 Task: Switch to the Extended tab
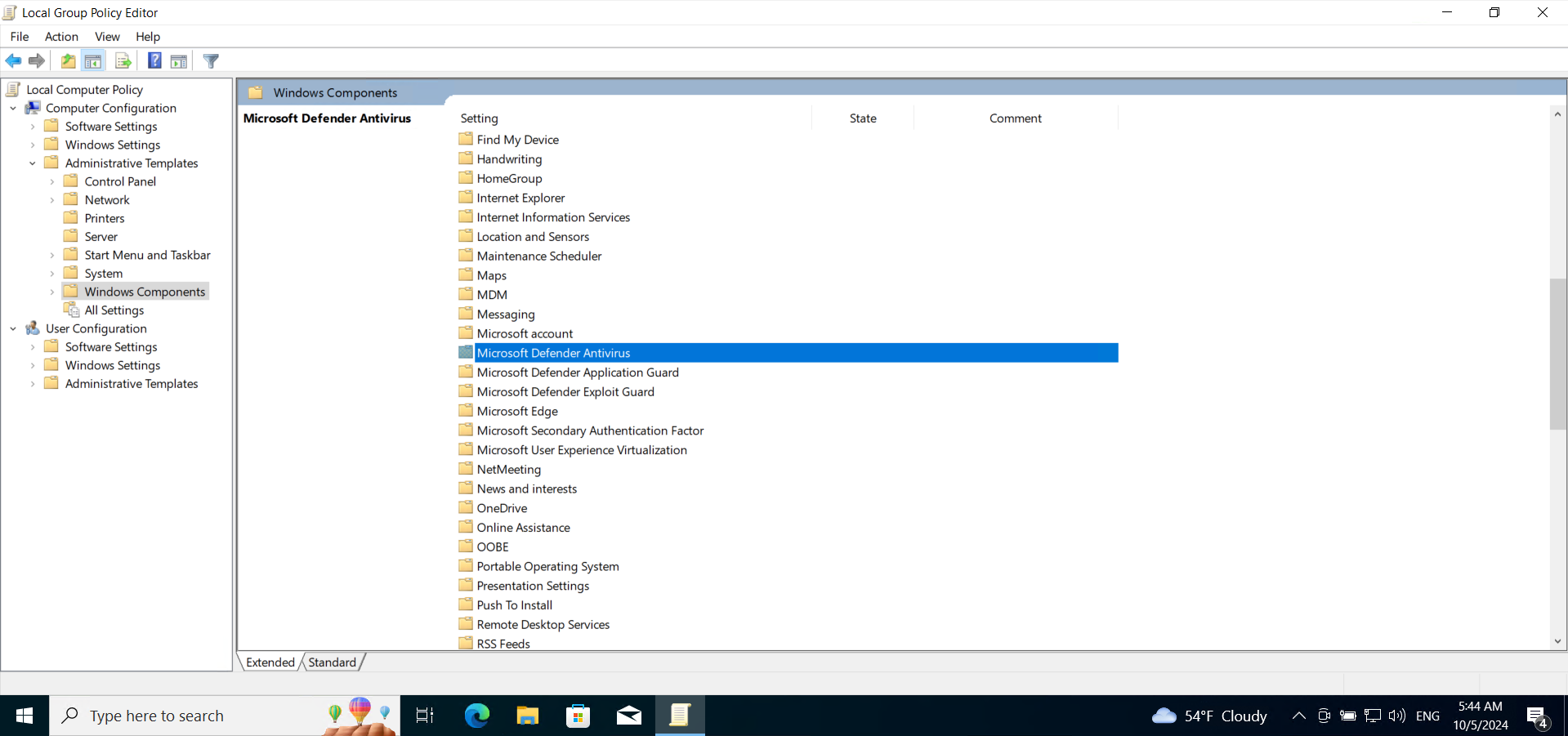point(270,662)
